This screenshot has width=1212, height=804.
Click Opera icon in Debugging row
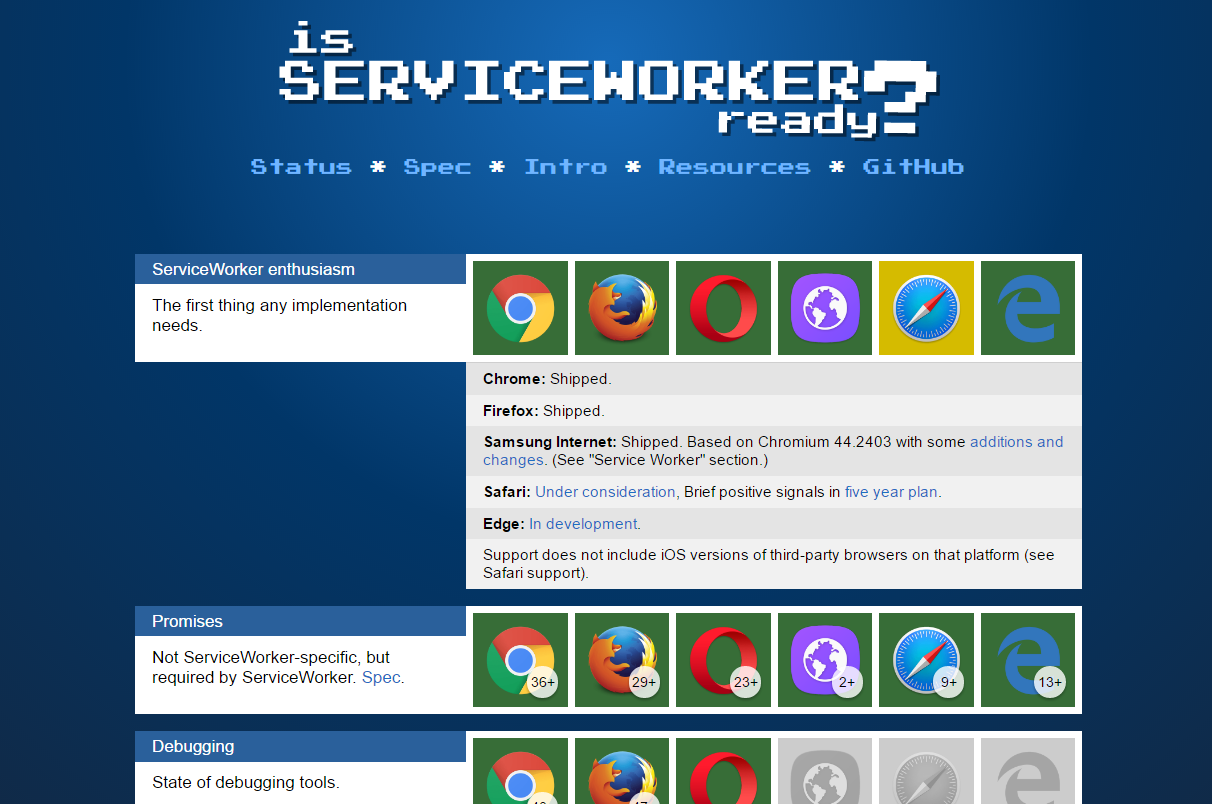pos(723,771)
